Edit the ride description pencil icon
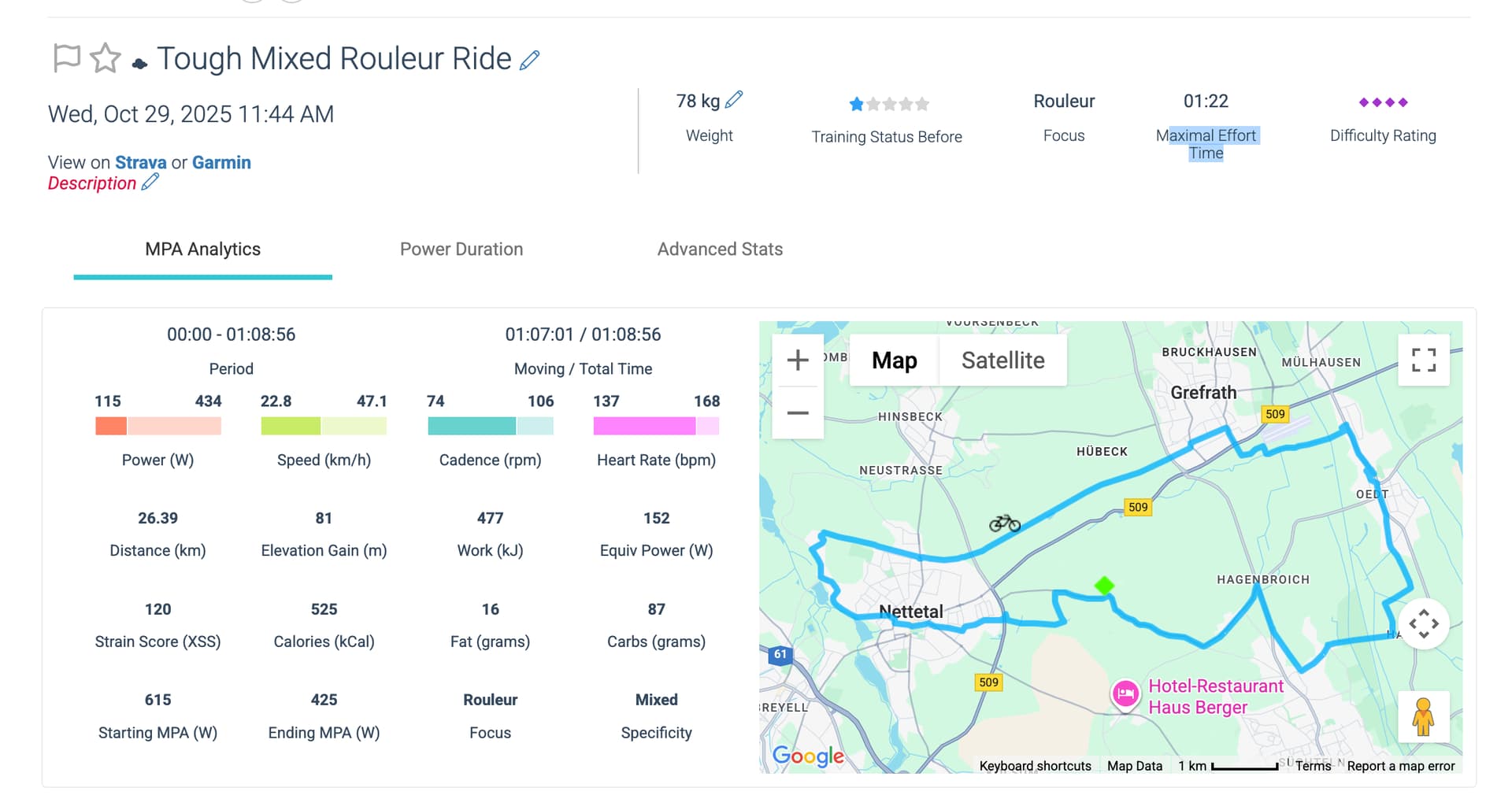Viewport: 1512px width, 795px height. [150, 183]
